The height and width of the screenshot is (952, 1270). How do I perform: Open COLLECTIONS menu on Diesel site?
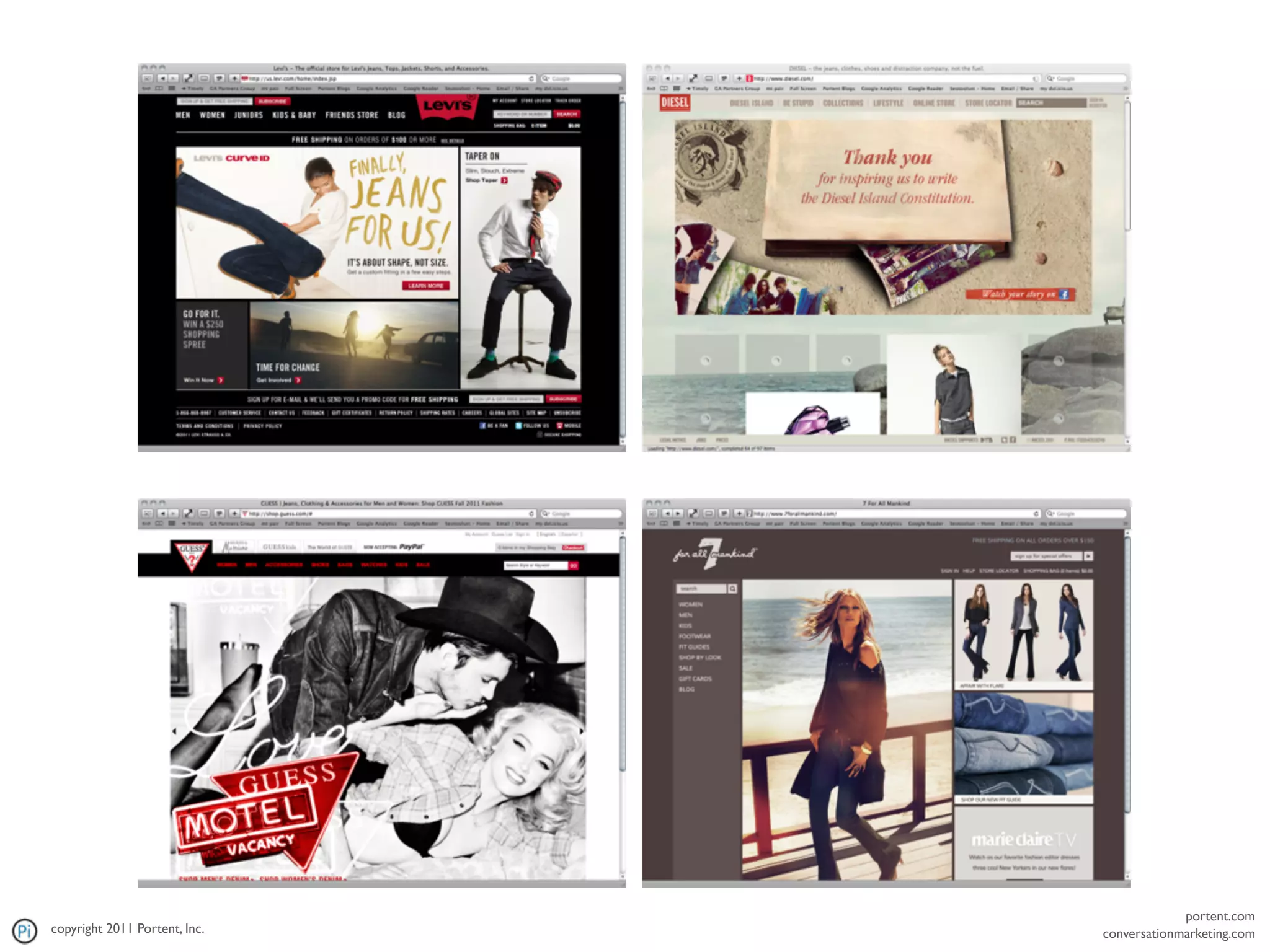click(843, 103)
